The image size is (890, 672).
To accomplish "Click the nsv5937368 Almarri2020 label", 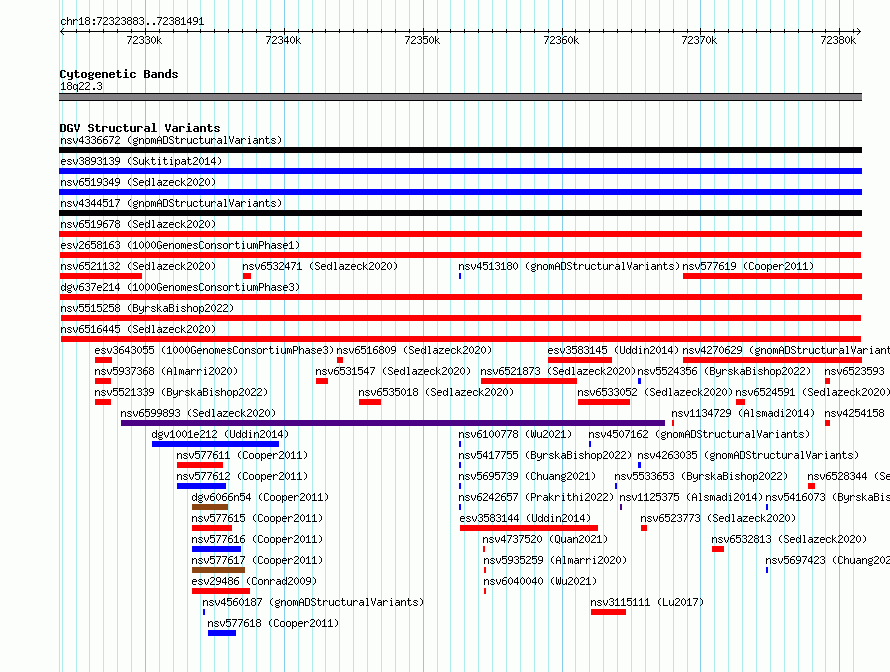I will point(166,371).
